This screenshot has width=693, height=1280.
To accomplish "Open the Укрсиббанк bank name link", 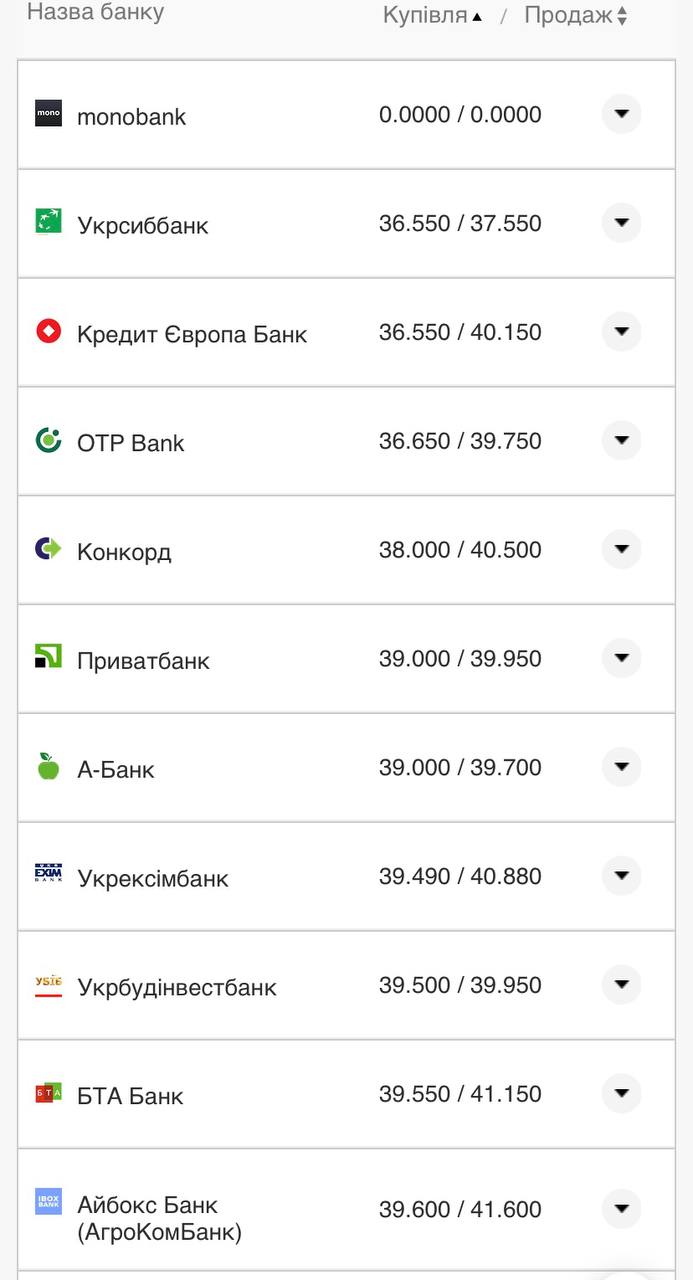I will tap(142, 225).
